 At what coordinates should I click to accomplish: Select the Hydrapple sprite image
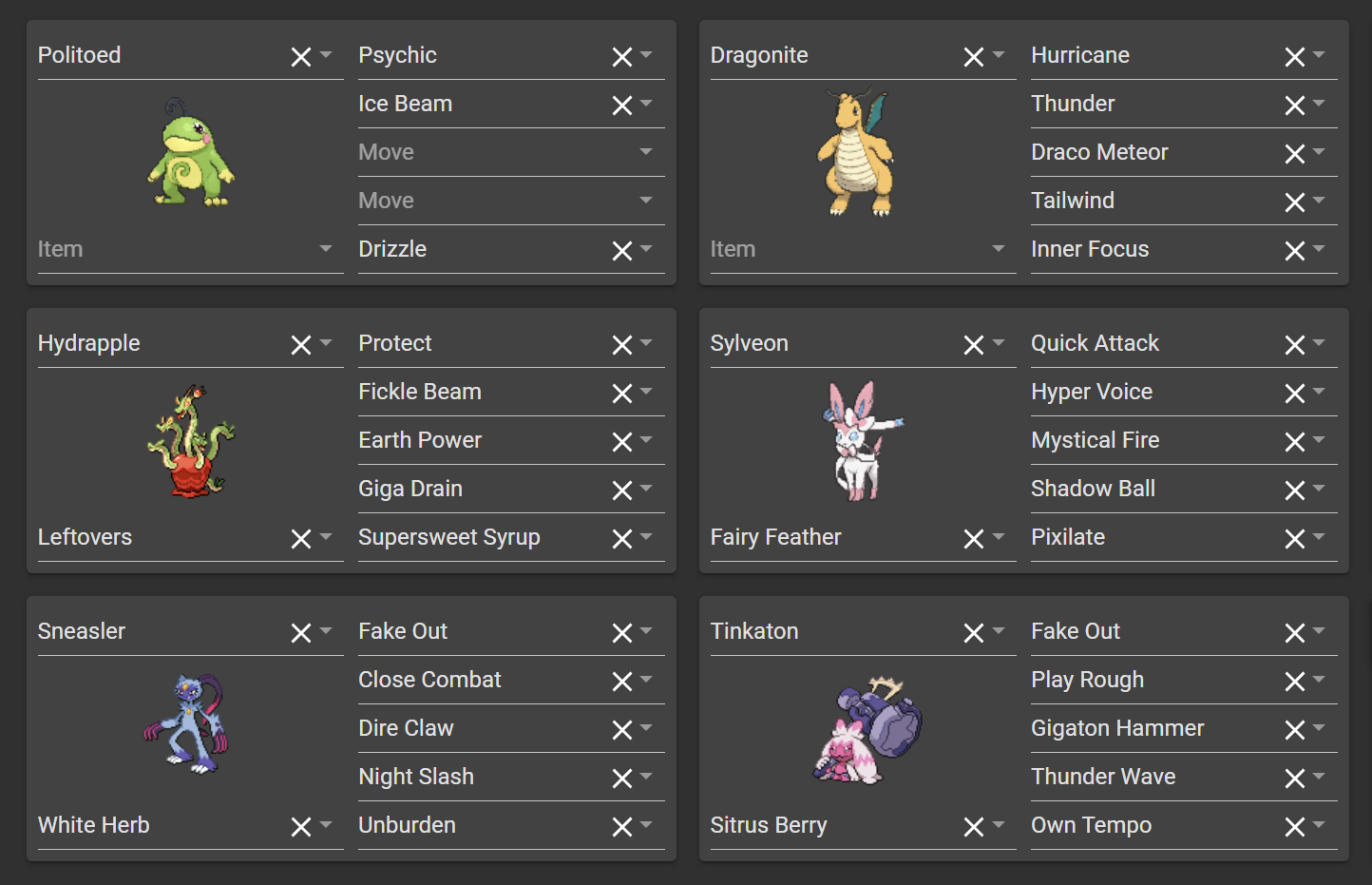[x=191, y=440]
